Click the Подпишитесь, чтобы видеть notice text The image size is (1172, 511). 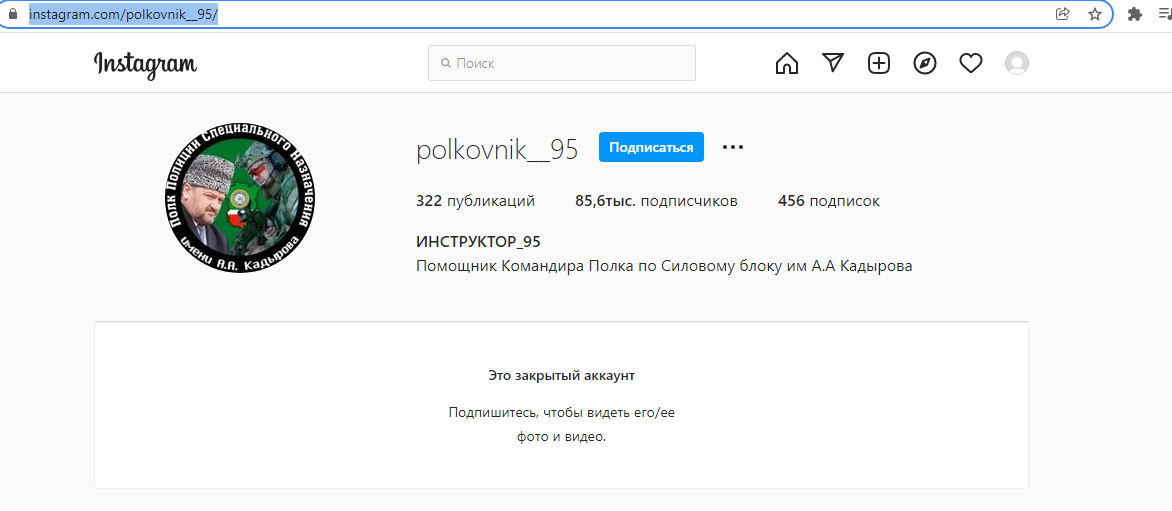(x=561, y=424)
